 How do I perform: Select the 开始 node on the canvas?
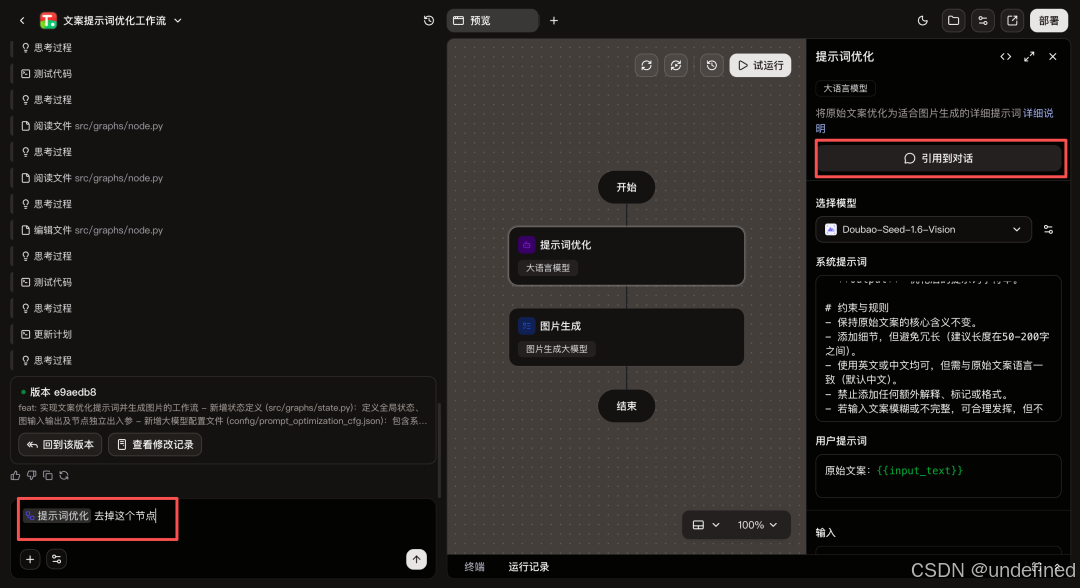626,187
